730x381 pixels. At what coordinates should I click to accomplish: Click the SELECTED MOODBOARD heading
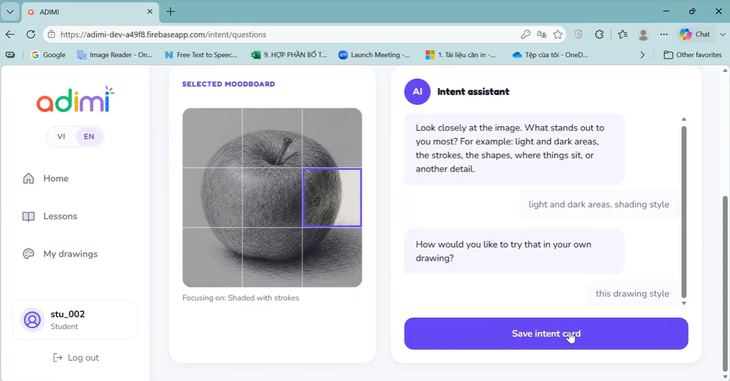click(229, 84)
